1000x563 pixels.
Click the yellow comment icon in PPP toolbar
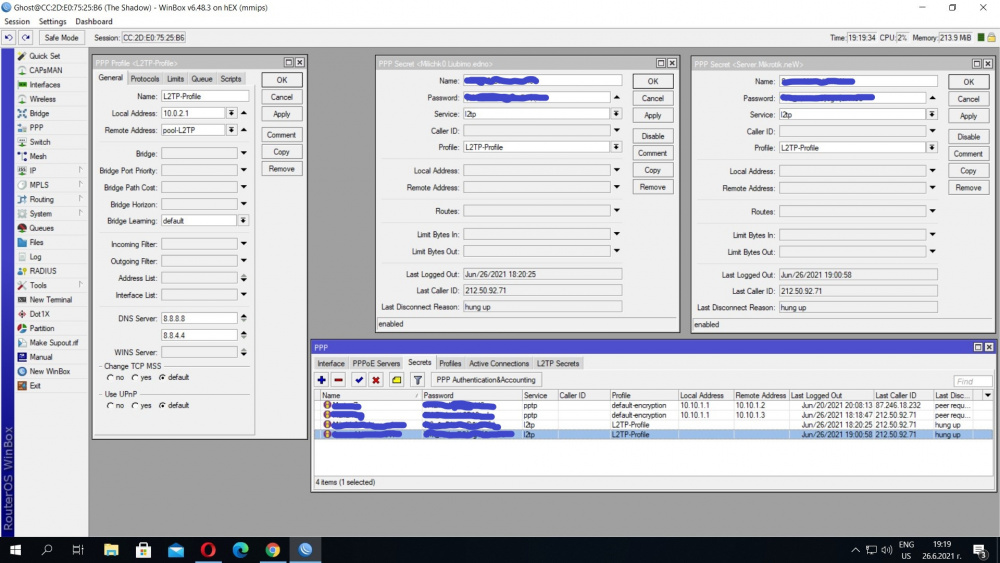point(396,380)
